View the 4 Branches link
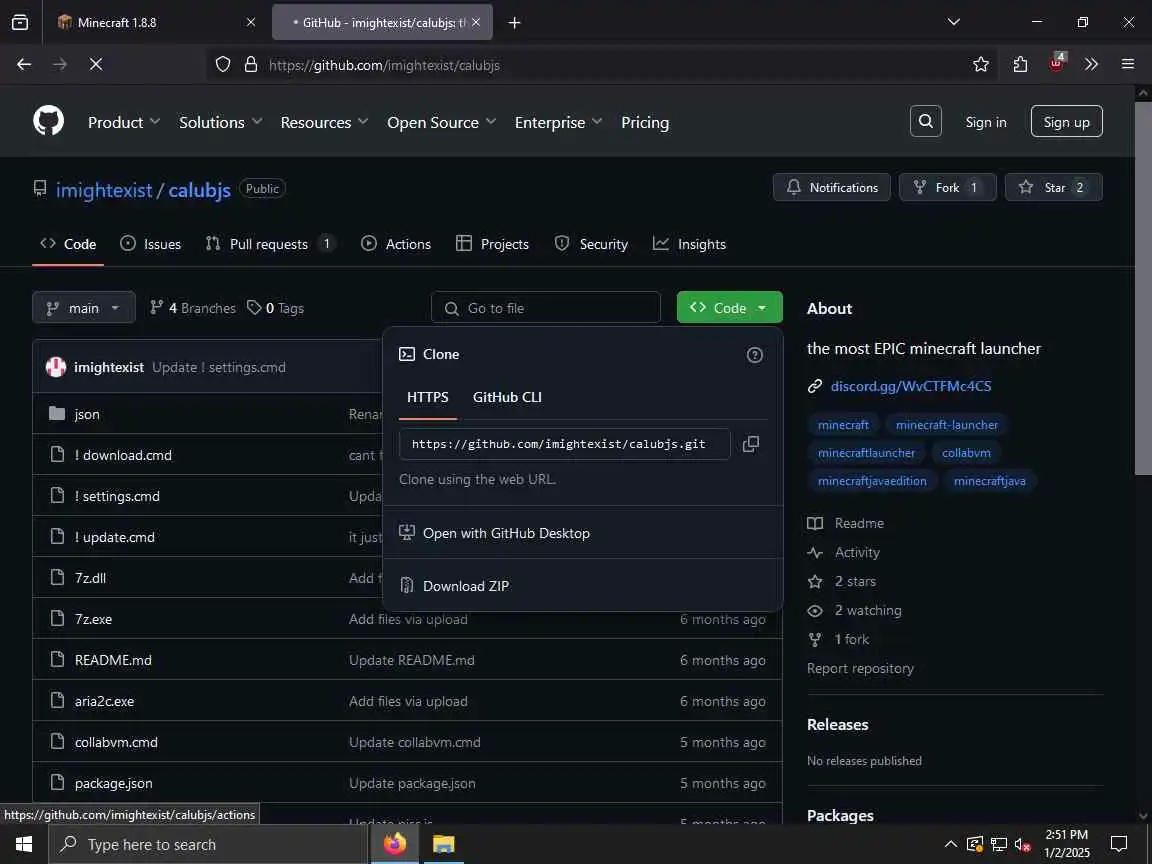The image size is (1152, 864). tap(193, 308)
